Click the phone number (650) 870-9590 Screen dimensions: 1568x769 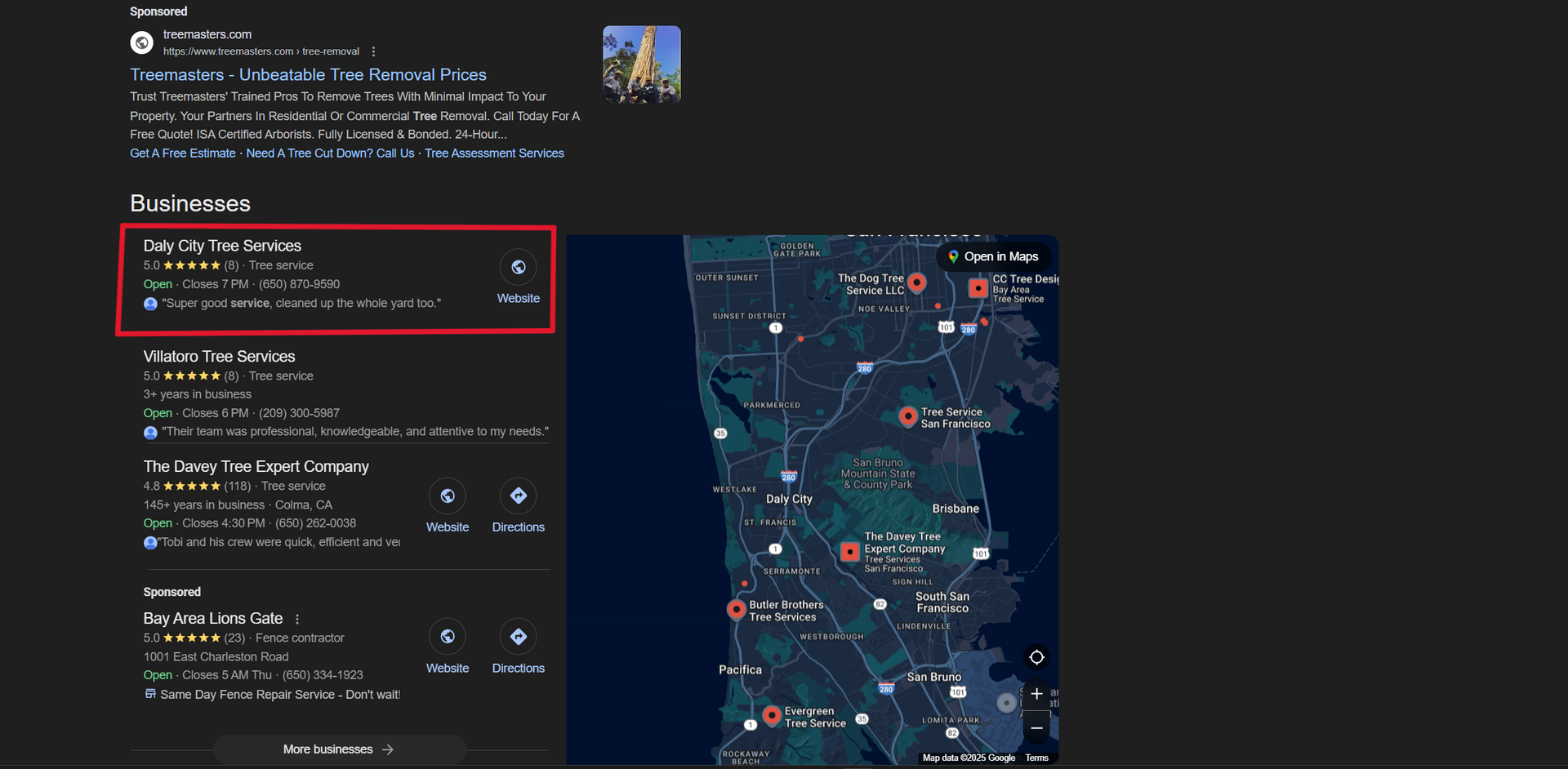(x=299, y=284)
